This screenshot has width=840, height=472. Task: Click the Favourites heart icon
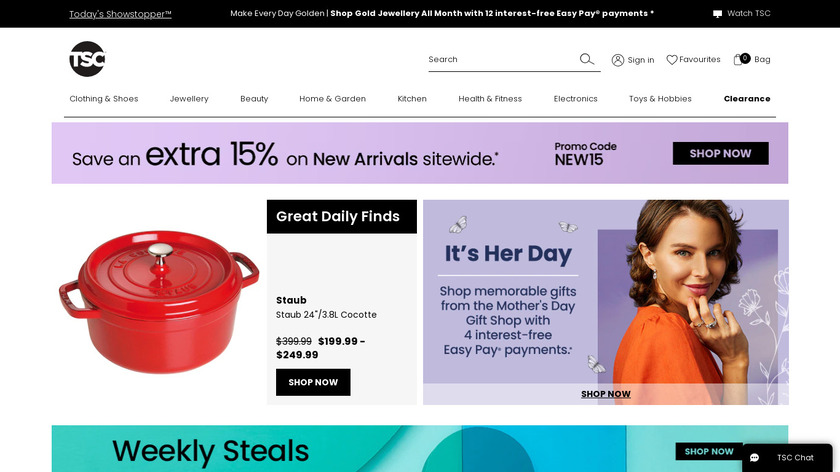672,59
